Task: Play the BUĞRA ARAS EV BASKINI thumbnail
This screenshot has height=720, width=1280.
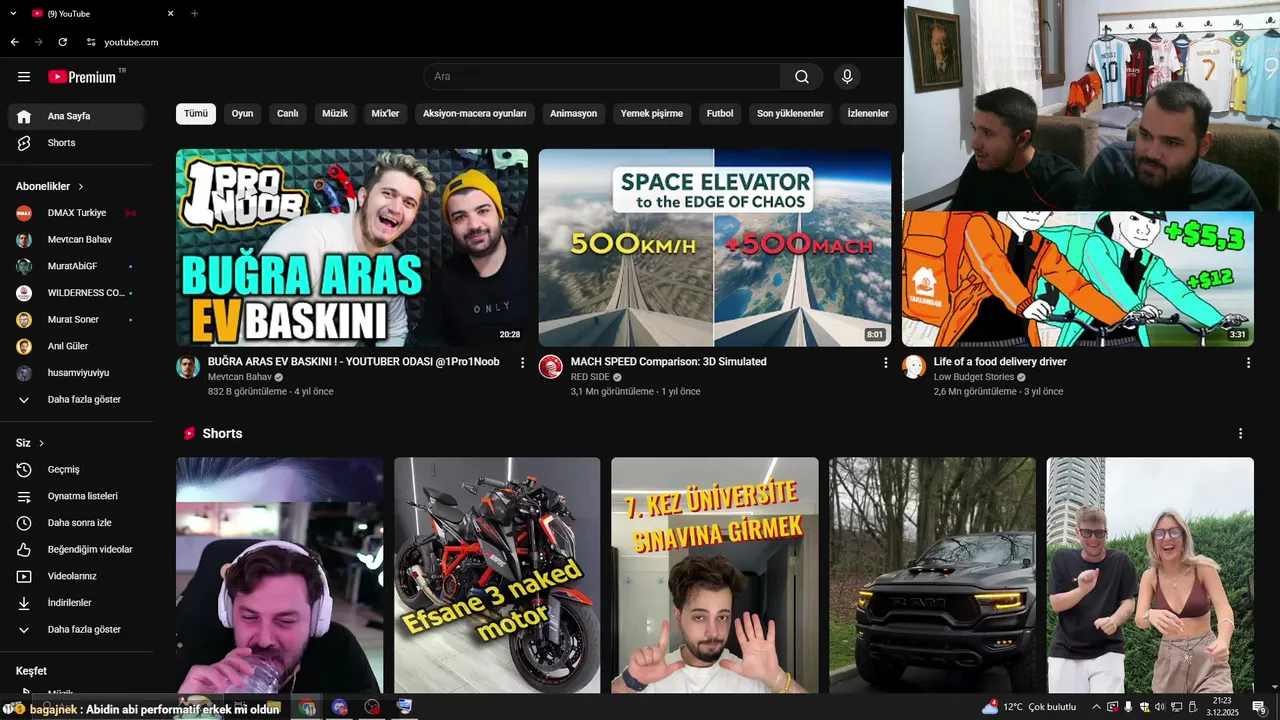Action: pos(352,248)
